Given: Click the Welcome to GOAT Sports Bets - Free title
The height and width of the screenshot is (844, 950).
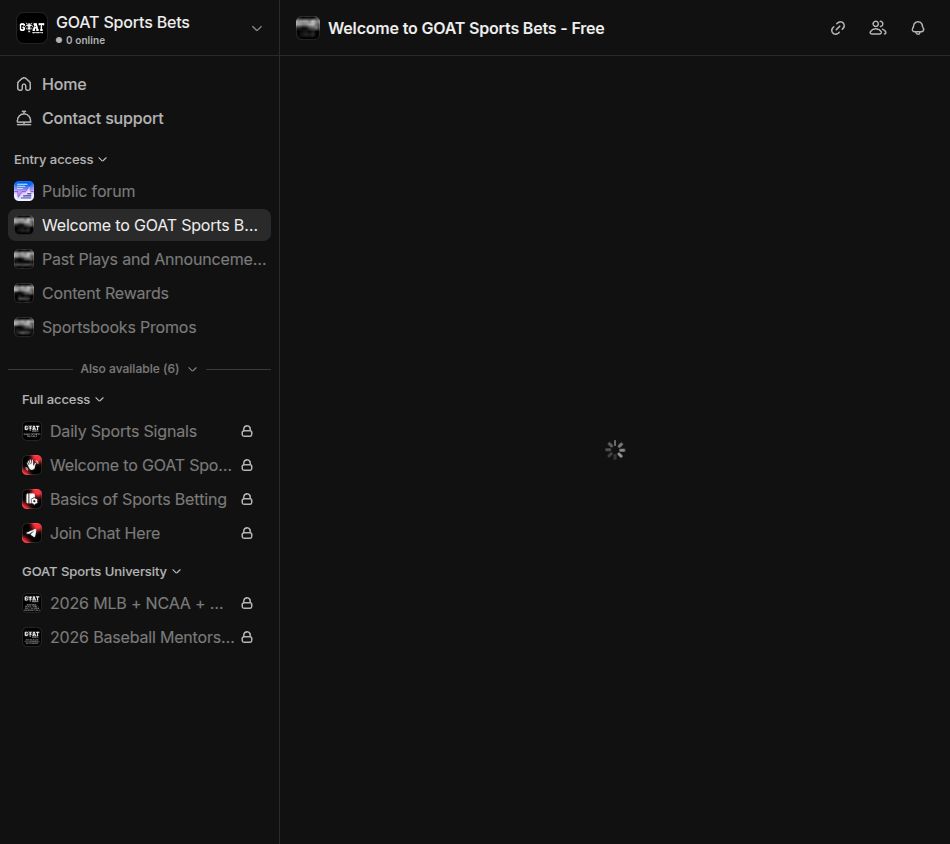Looking at the screenshot, I should click(x=466, y=28).
